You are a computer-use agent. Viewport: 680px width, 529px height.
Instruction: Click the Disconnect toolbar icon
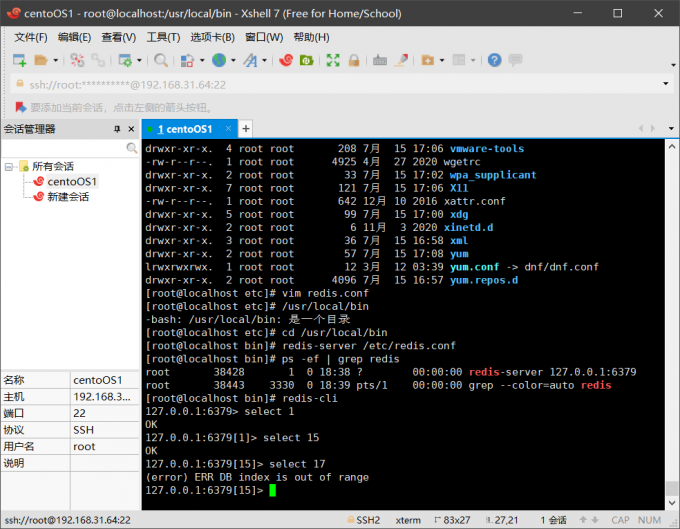pyautogui.click(x=77, y=60)
